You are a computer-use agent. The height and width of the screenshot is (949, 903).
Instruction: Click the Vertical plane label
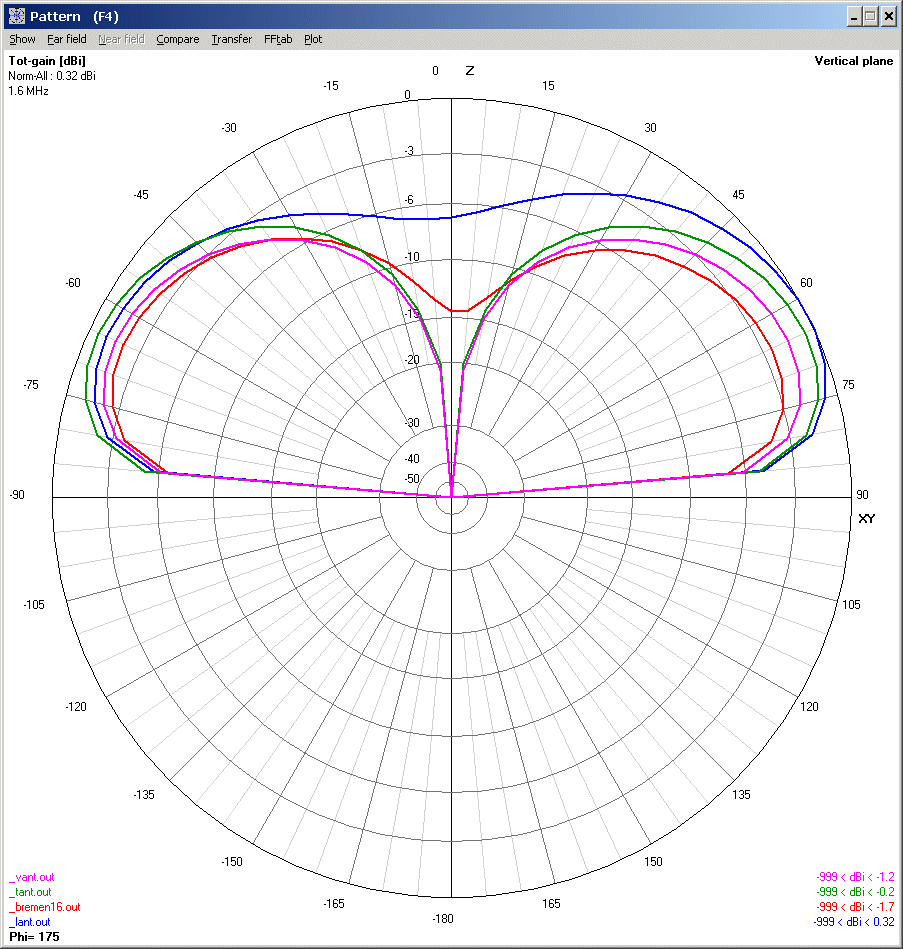(x=853, y=61)
